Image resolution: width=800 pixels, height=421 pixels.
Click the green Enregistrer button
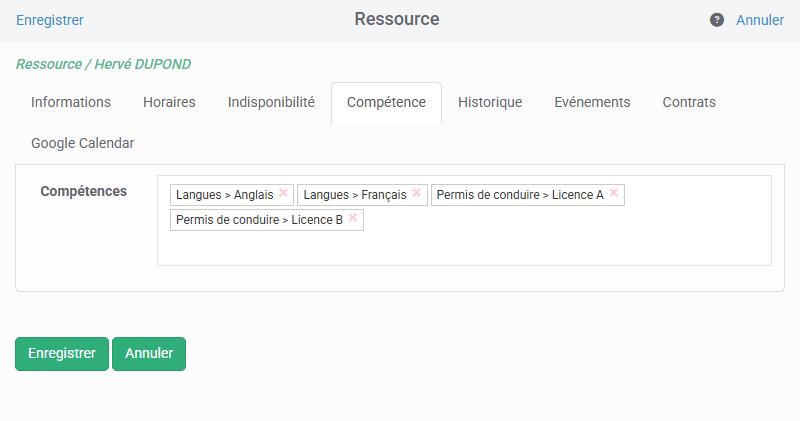pos(62,354)
